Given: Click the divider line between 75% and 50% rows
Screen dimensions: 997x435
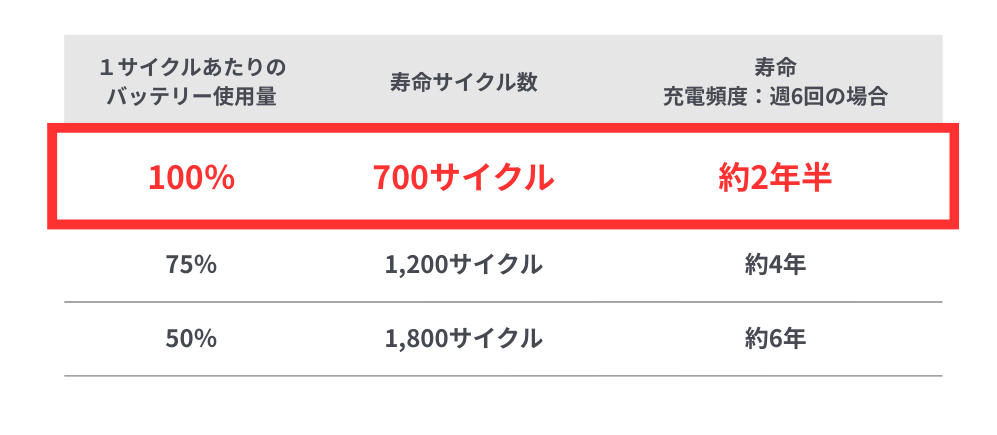Looking at the screenshot, I should pyautogui.click(x=500, y=302).
